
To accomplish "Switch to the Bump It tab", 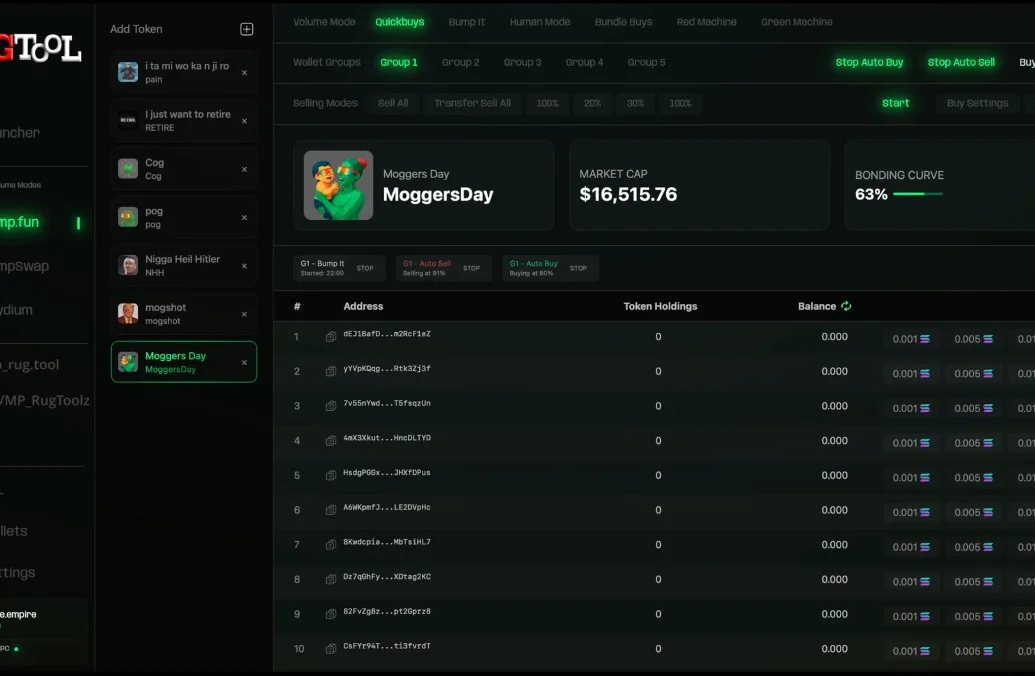I will pos(466,22).
